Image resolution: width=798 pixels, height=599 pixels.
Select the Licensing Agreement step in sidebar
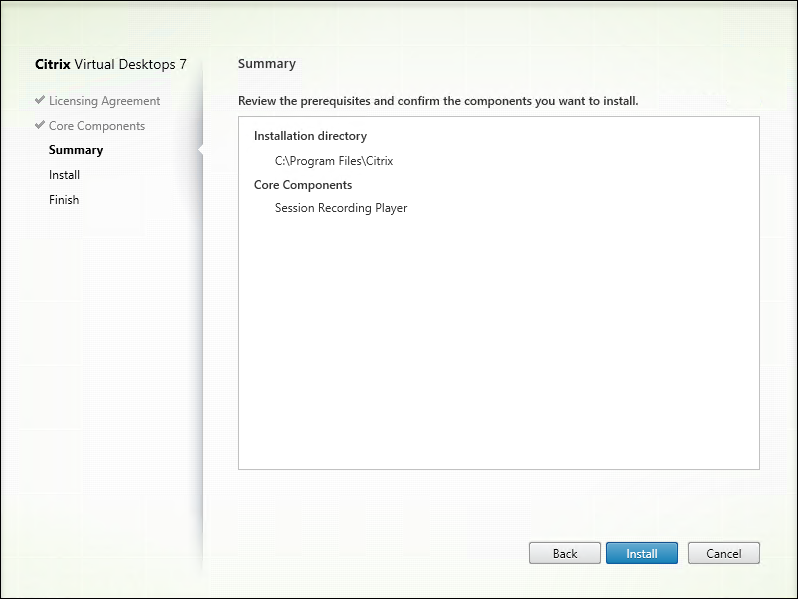104,101
